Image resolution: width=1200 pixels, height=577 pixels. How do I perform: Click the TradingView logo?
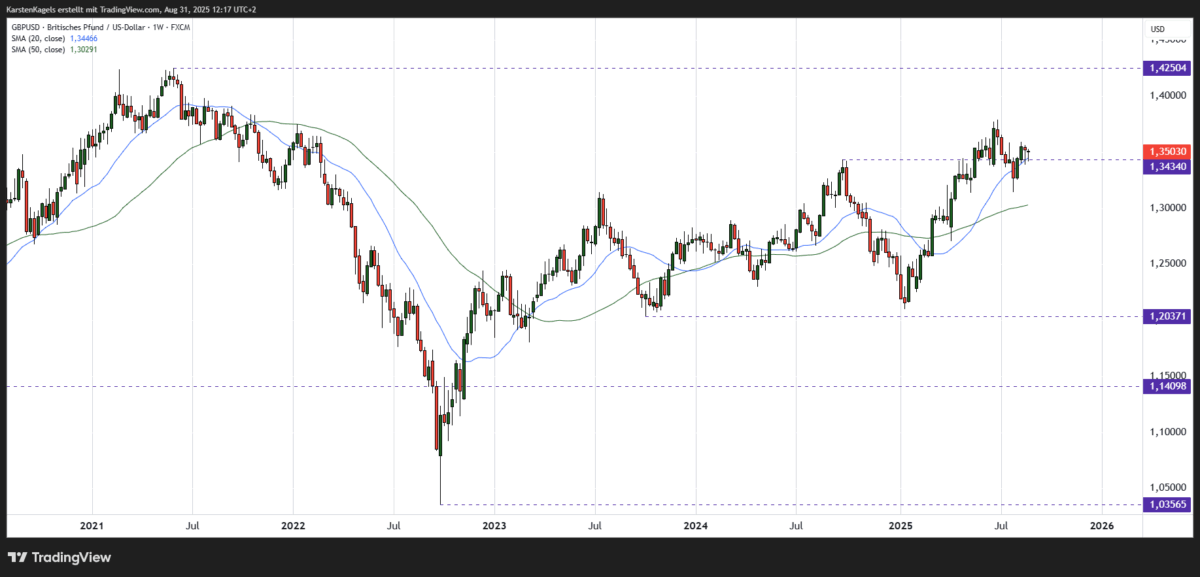click(x=60, y=557)
